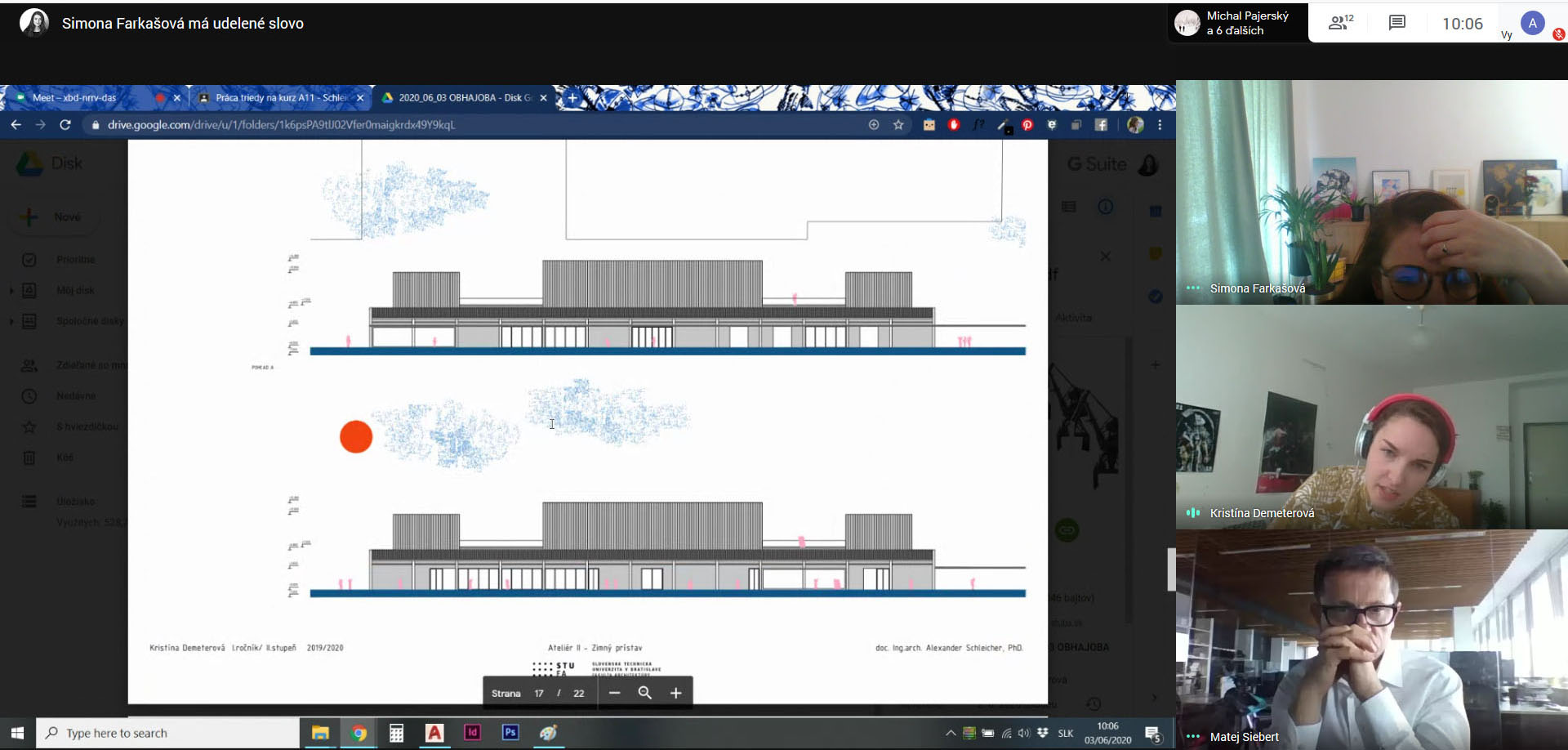Open Kôš (Trash) in Drive sidebar
Viewport: 1568px width, 750px height.
[65, 458]
